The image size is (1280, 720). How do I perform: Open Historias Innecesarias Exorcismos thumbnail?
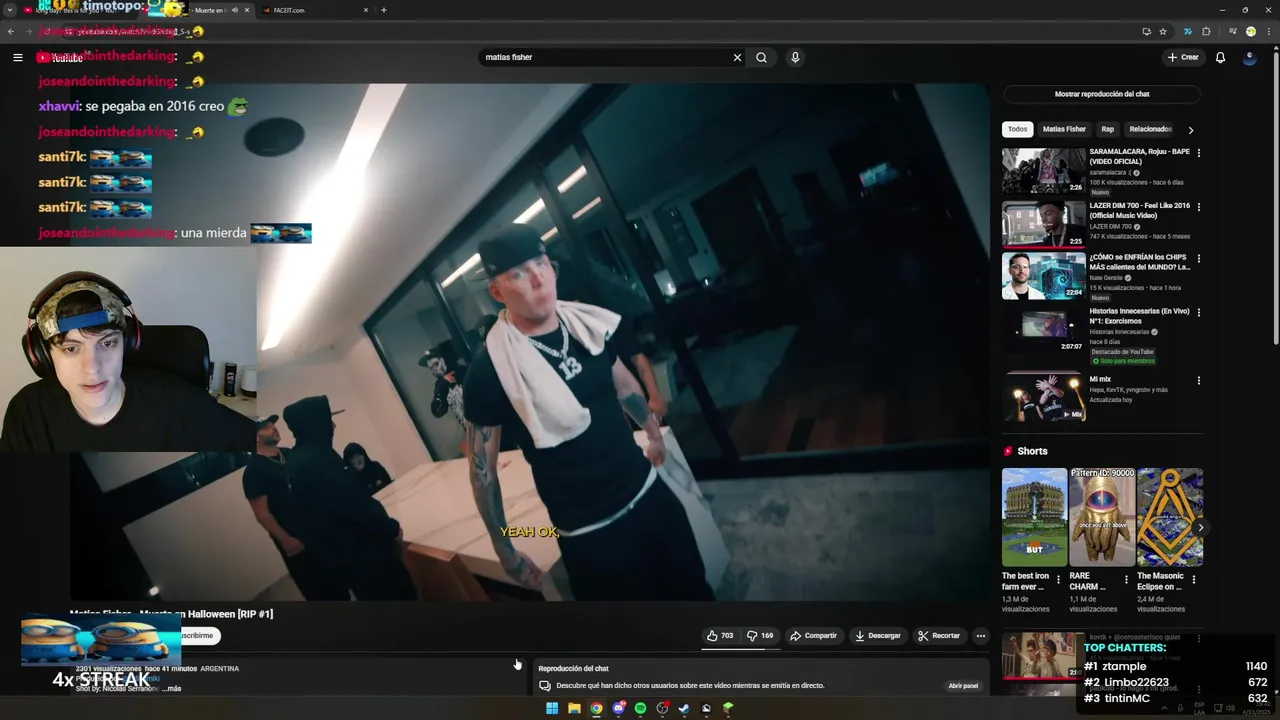[1043, 329]
